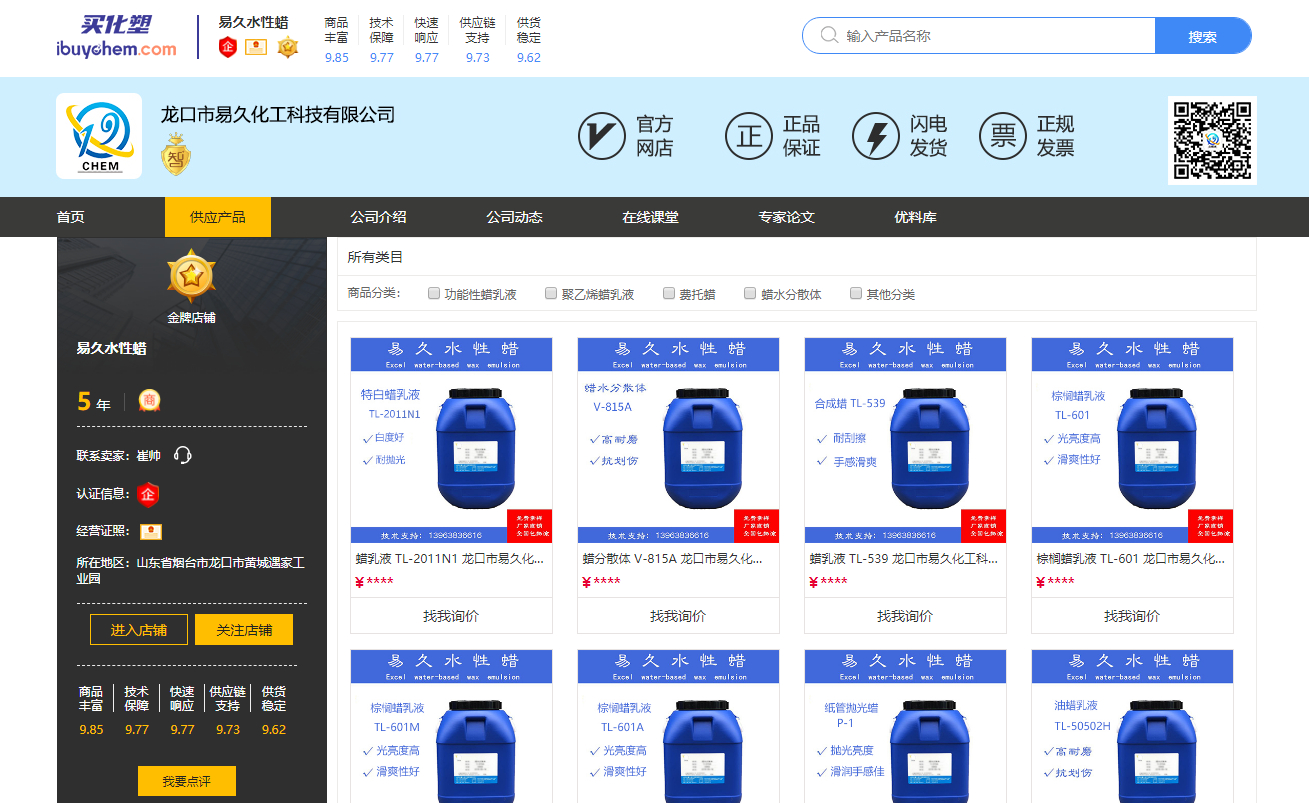Click 找我询价 under 蜡乳液 TL-2011N1
The height and width of the screenshot is (803, 1309).
click(x=451, y=616)
